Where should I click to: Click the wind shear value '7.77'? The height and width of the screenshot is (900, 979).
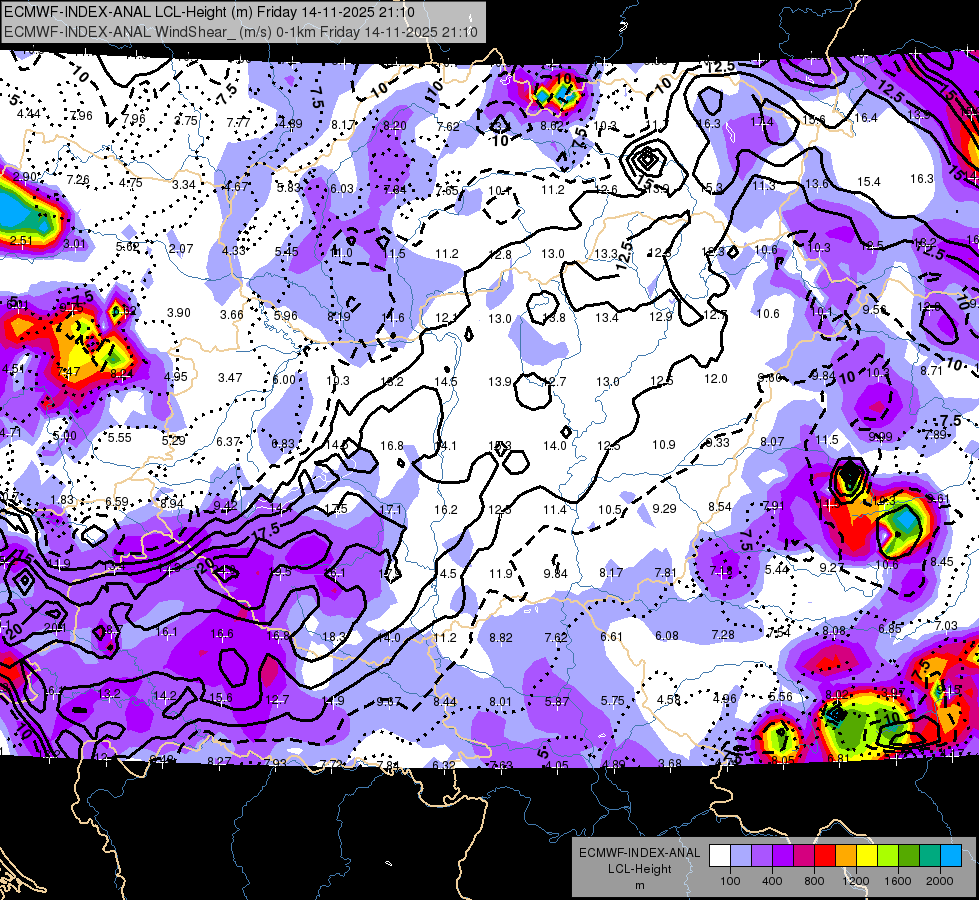click(x=239, y=122)
